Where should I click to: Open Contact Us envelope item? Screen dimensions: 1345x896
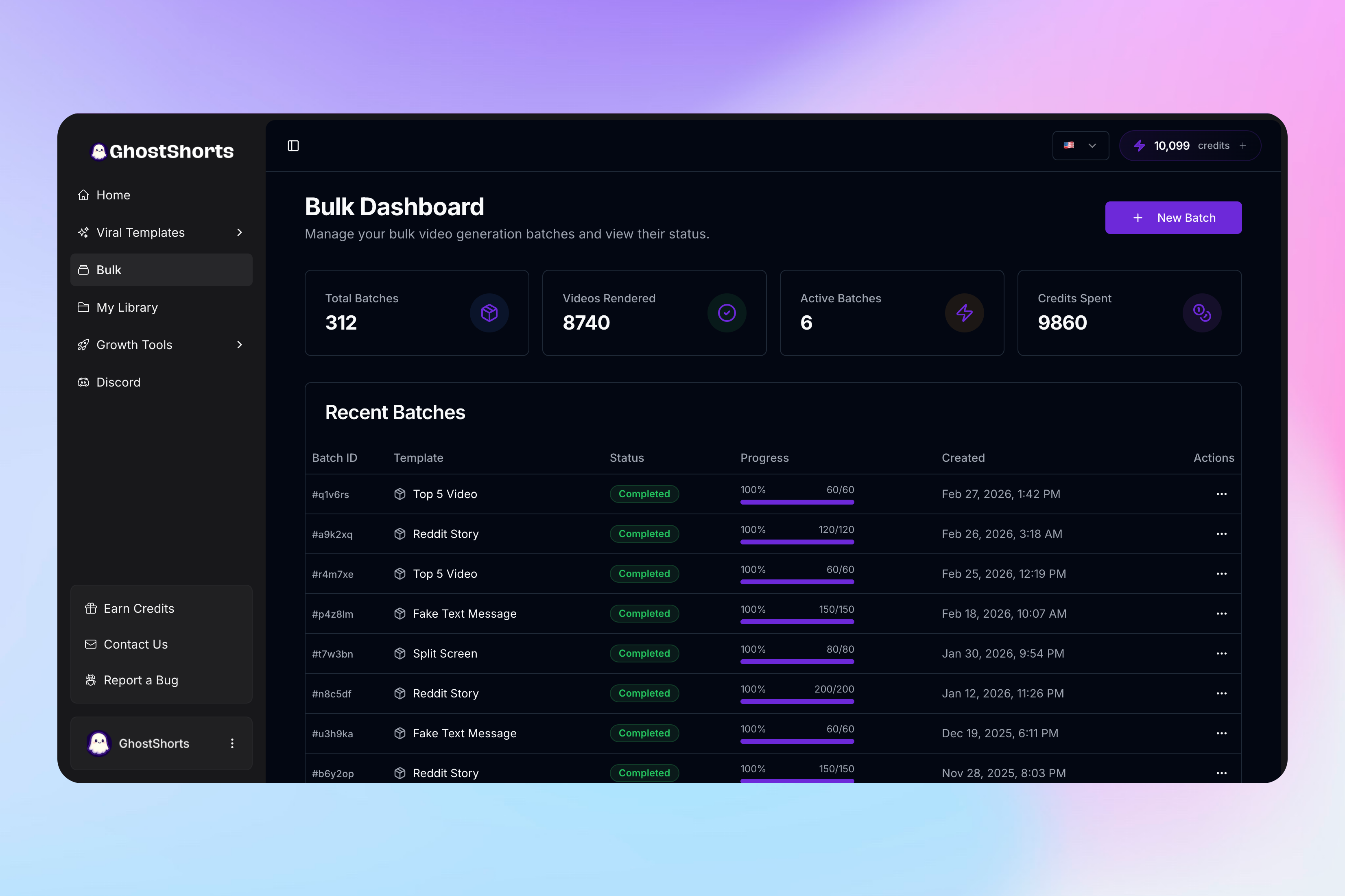coord(135,645)
